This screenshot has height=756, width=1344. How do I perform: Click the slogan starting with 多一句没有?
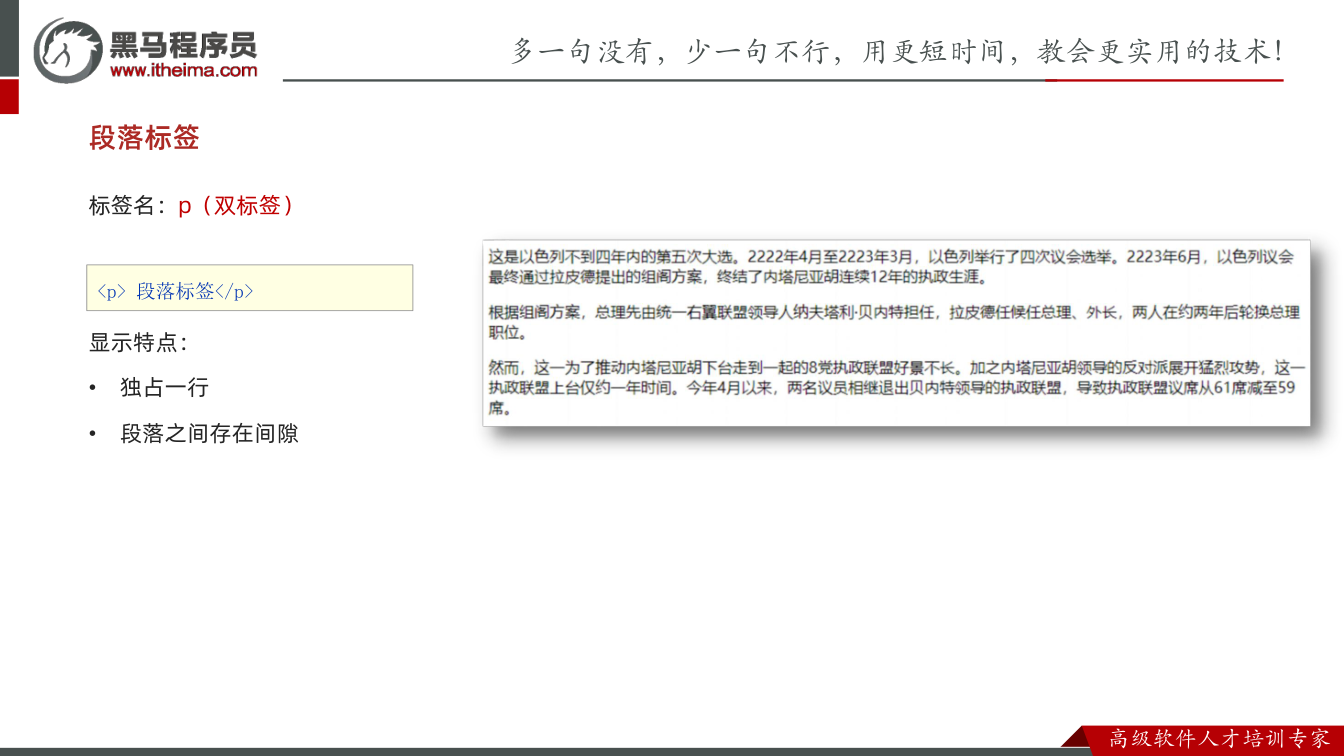(896, 51)
